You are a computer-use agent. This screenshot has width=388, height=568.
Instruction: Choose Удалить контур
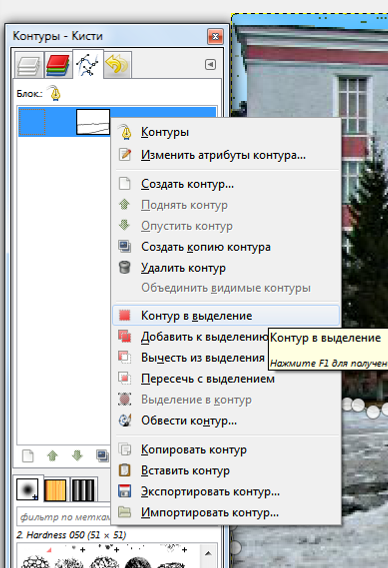[226, 268]
